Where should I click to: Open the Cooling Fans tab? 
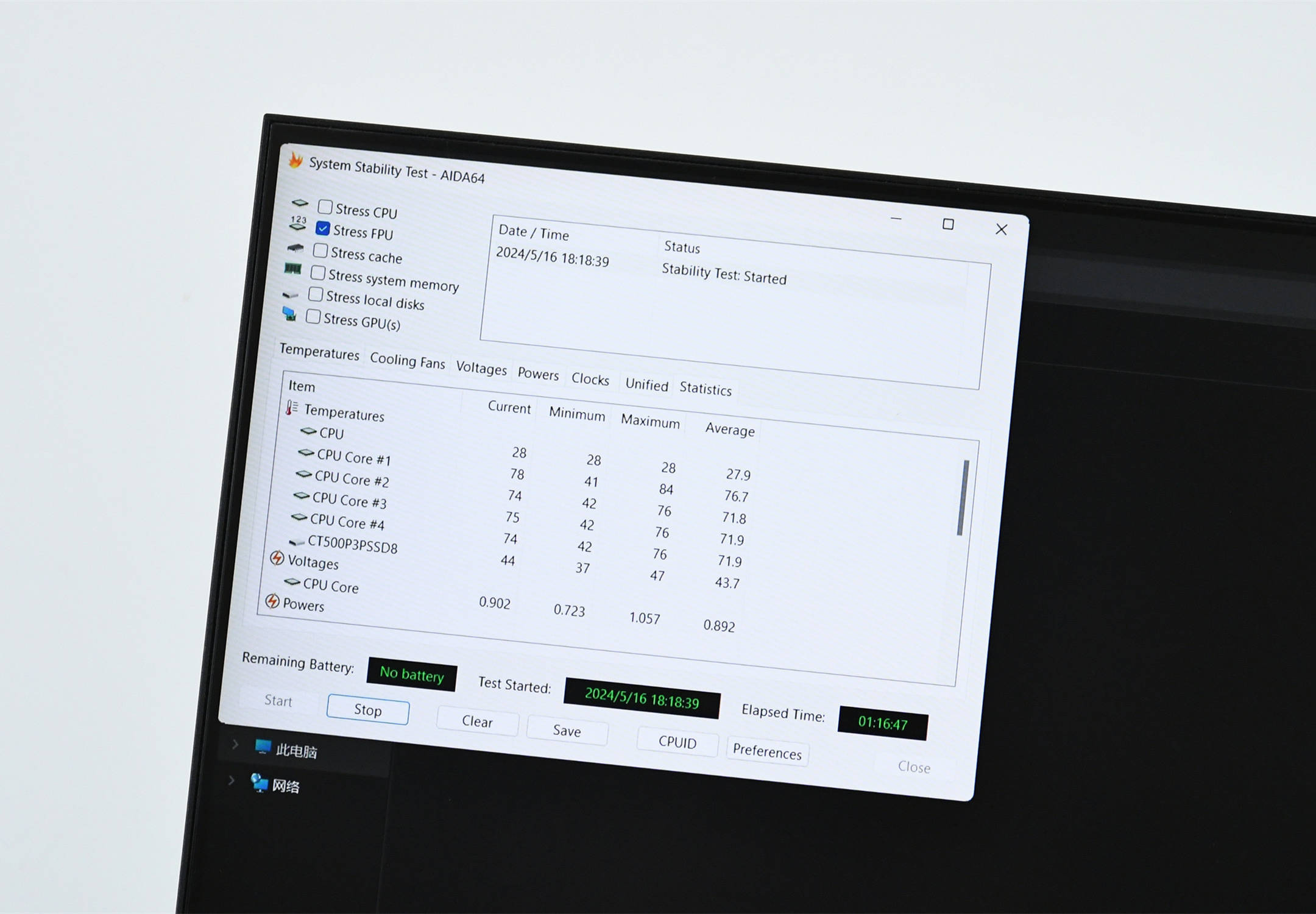(408, 361)
